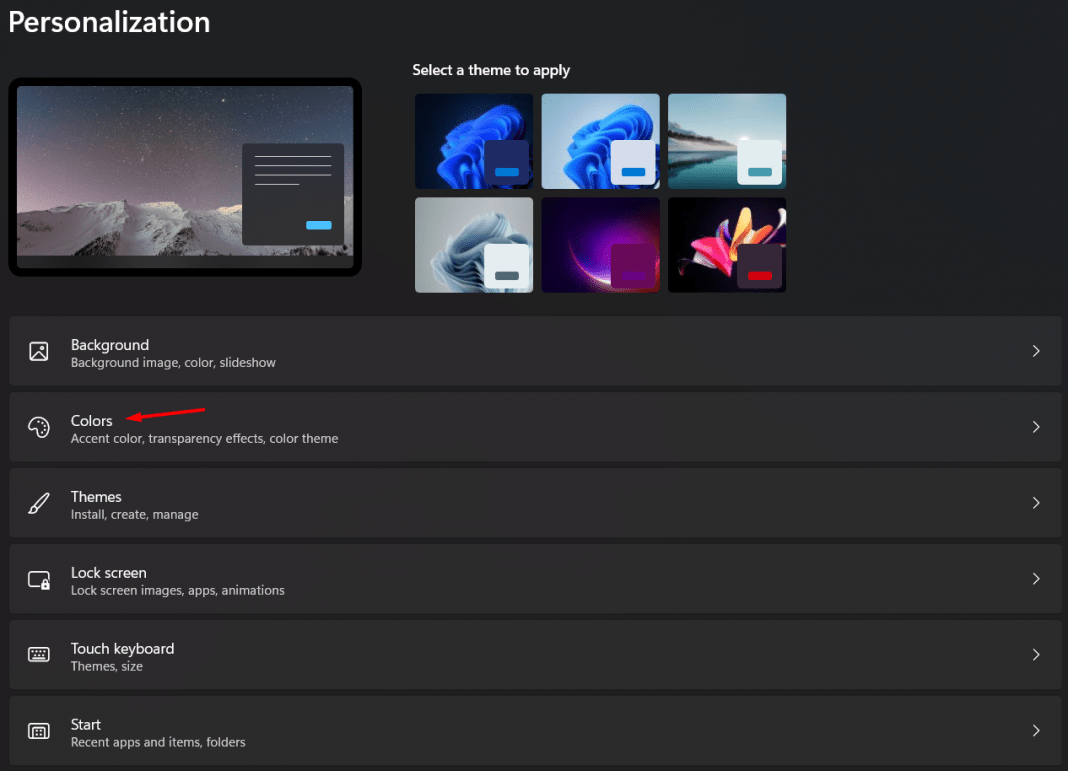Expand Background settings with chevron arrow

click(1036, 351)
